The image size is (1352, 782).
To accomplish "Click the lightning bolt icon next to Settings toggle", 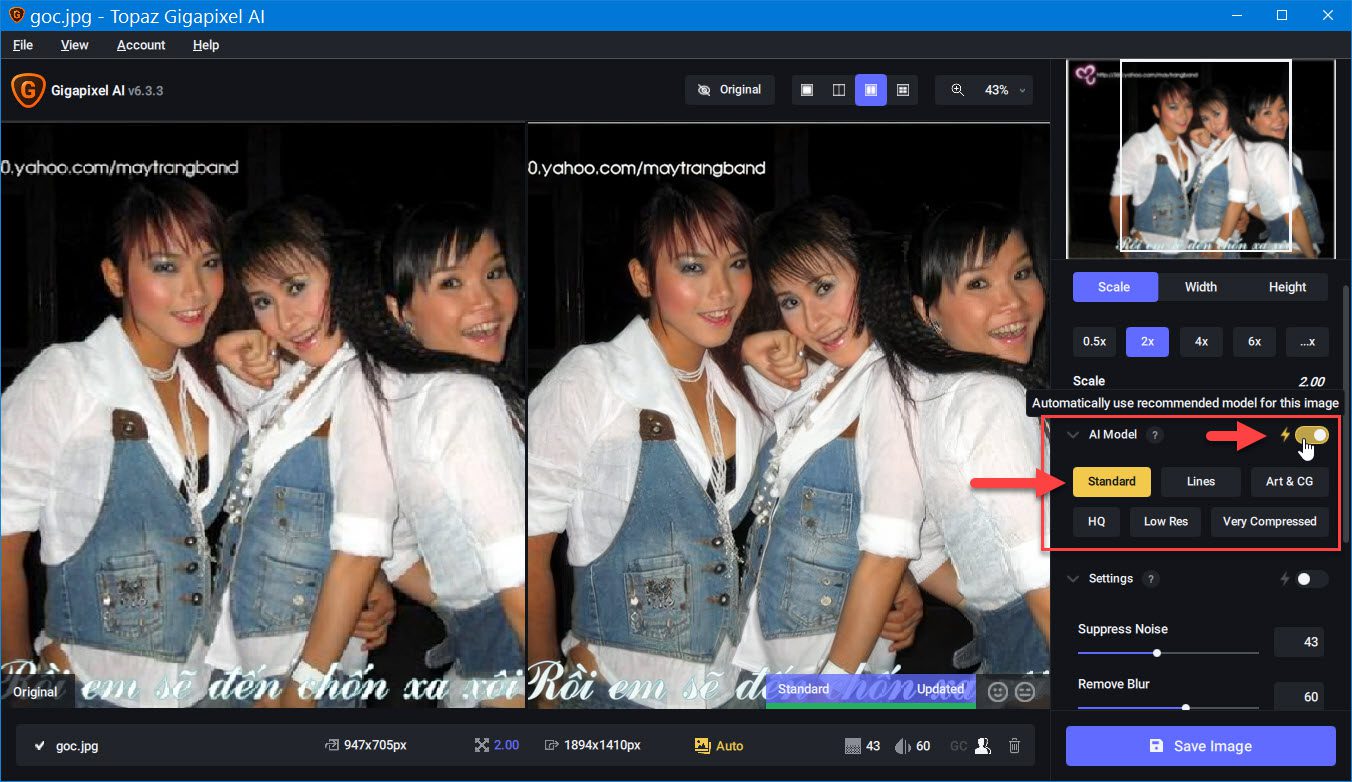I will pos(1285,579).
